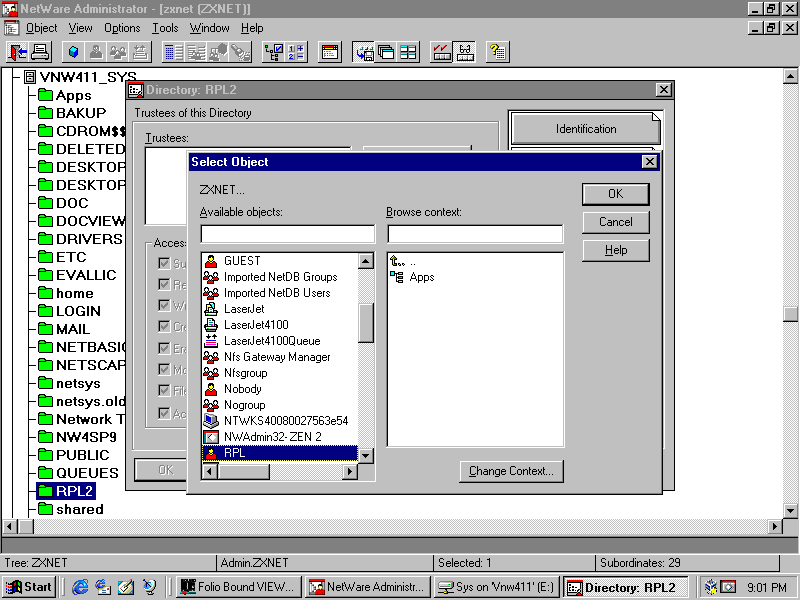This screenshot has width=800, height=600.
Task: Open the Window menu
Action: [x=210, y=28]
